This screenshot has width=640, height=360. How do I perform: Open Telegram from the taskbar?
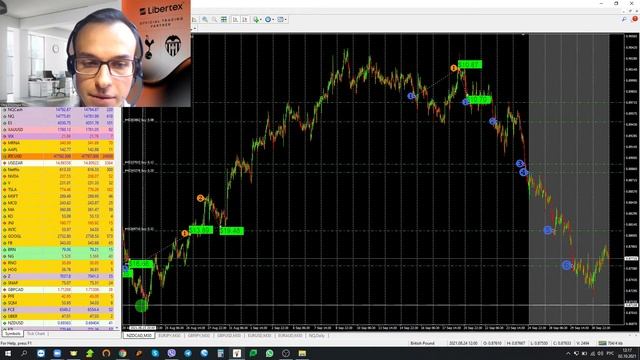188,353
